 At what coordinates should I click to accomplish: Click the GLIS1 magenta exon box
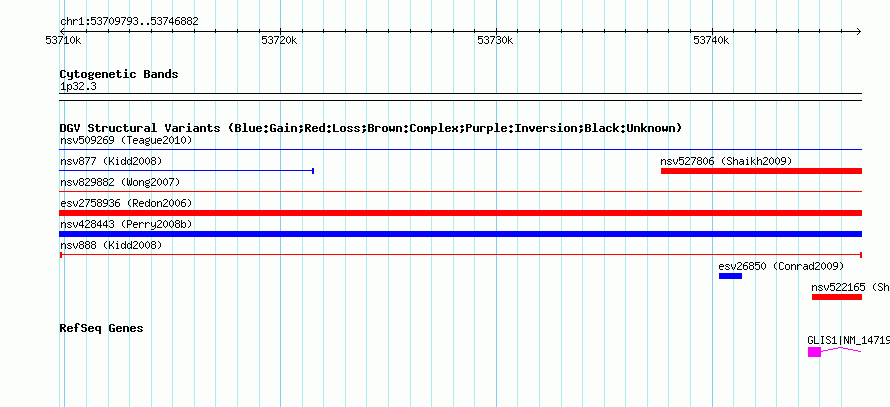pos(815,353)
